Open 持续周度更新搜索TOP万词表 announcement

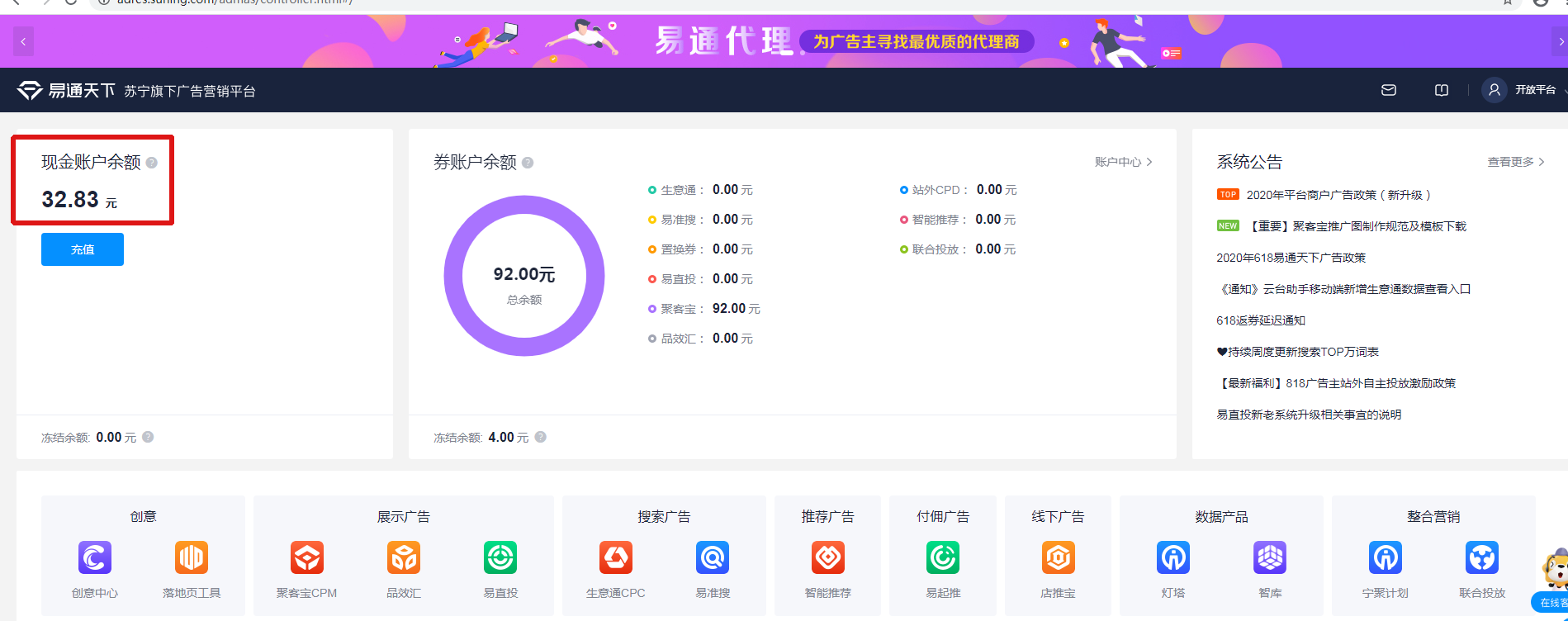(1298, 352)
